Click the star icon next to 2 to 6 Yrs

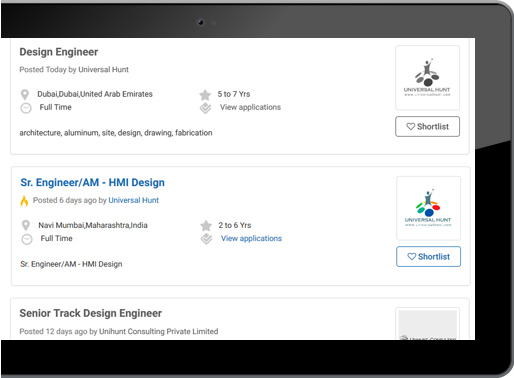pyautogui.click(x=206, y=226)
